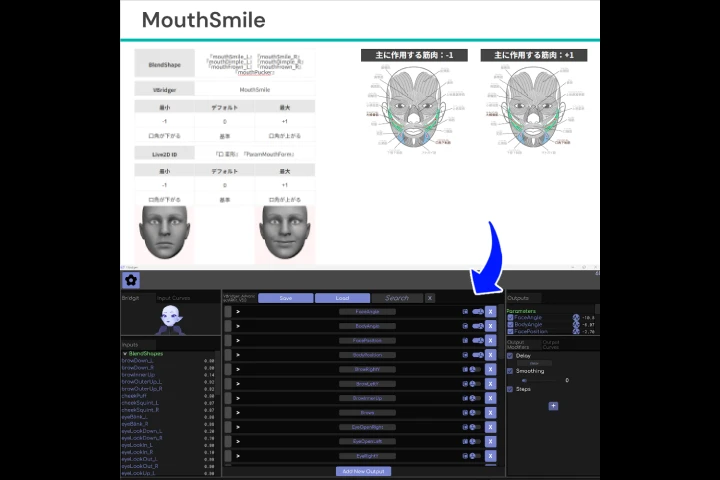Adjust the Smoothing slider handle
Screen dimensions: 720x480
524,380
